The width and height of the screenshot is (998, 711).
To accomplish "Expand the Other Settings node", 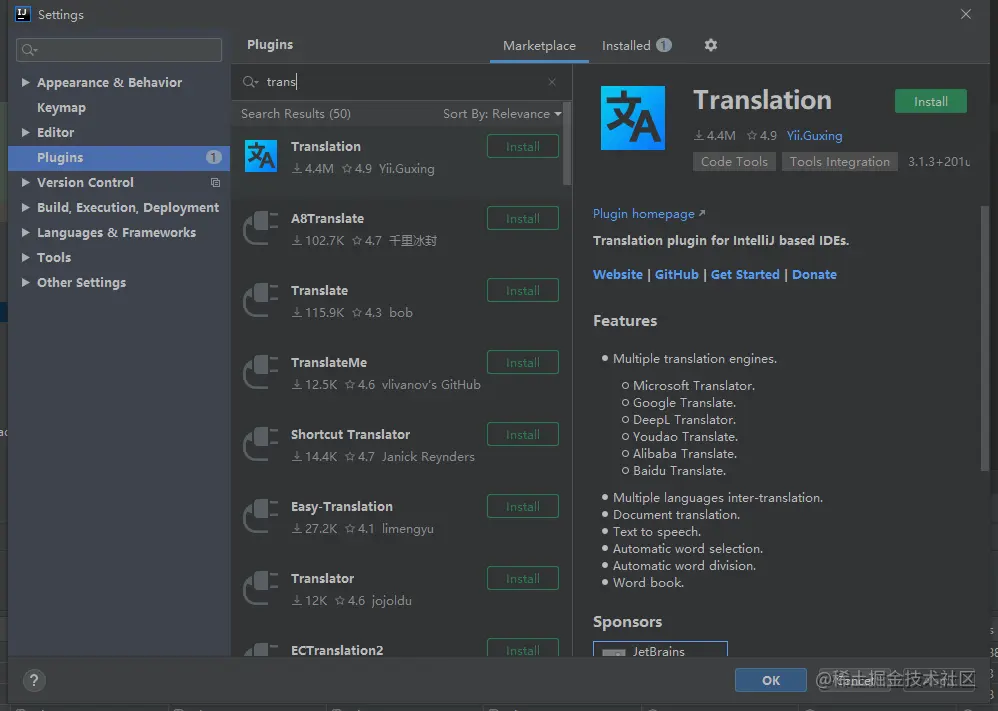I will [25, 282].
